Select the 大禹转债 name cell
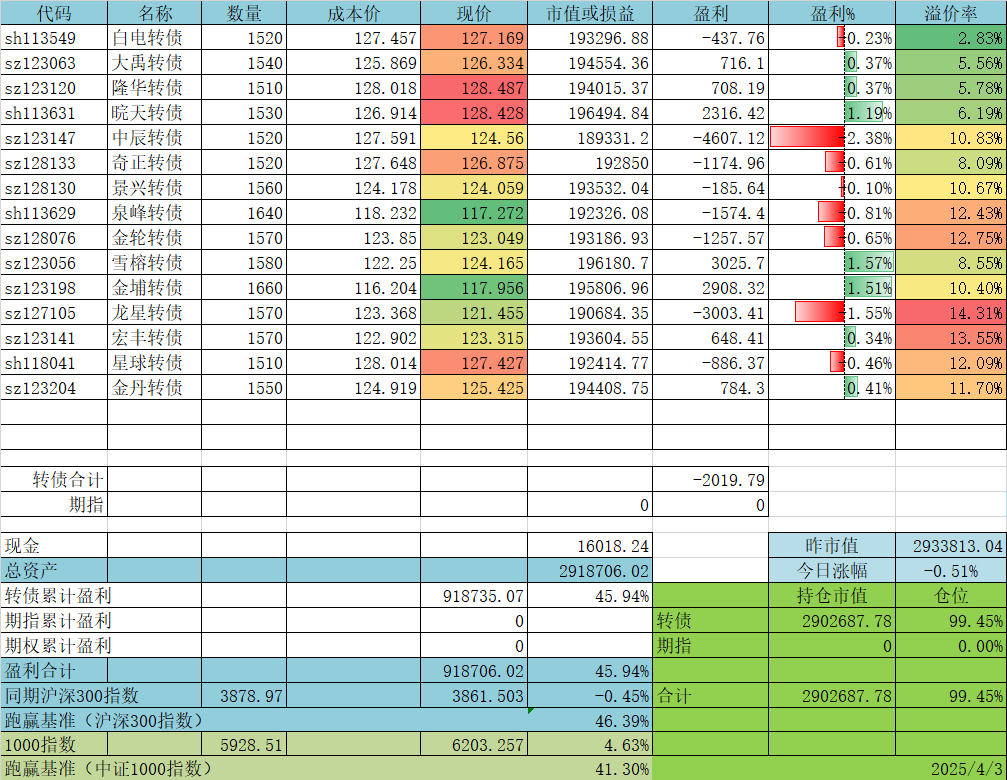Image resolution: width=1007 pixels, height=780 pixels. point(155,63)
